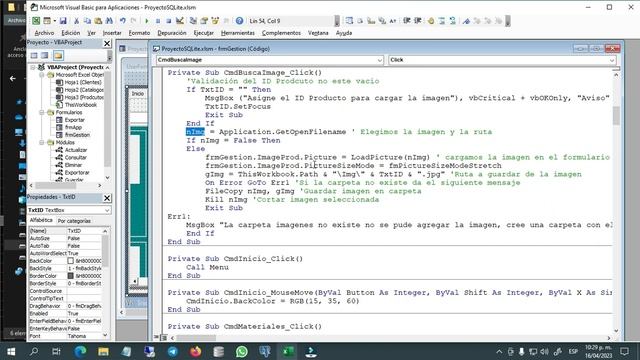Toggle breakpoint with the hand icon
640x360 pixels.
(431, 21)
